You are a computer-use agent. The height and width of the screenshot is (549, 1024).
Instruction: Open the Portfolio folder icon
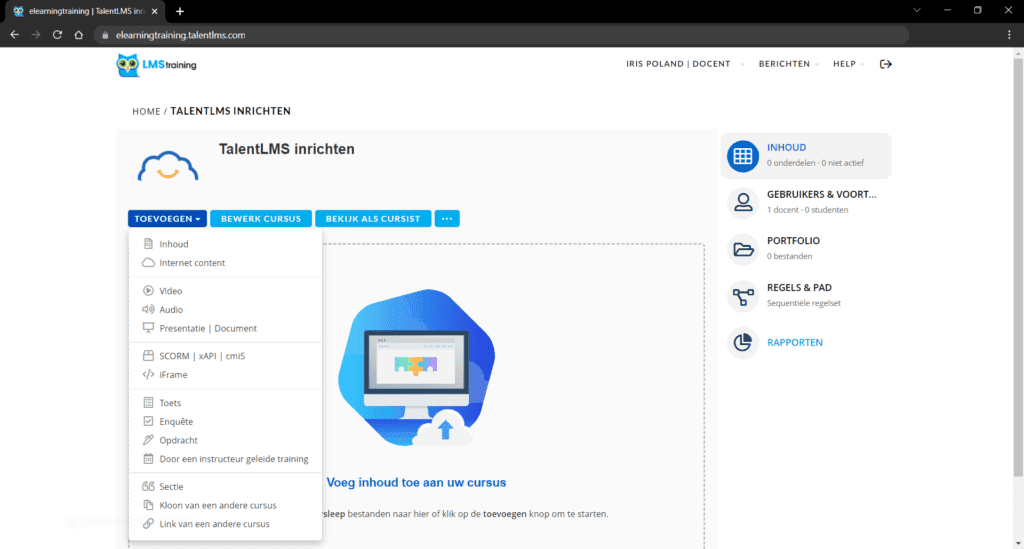click(743, 249)
